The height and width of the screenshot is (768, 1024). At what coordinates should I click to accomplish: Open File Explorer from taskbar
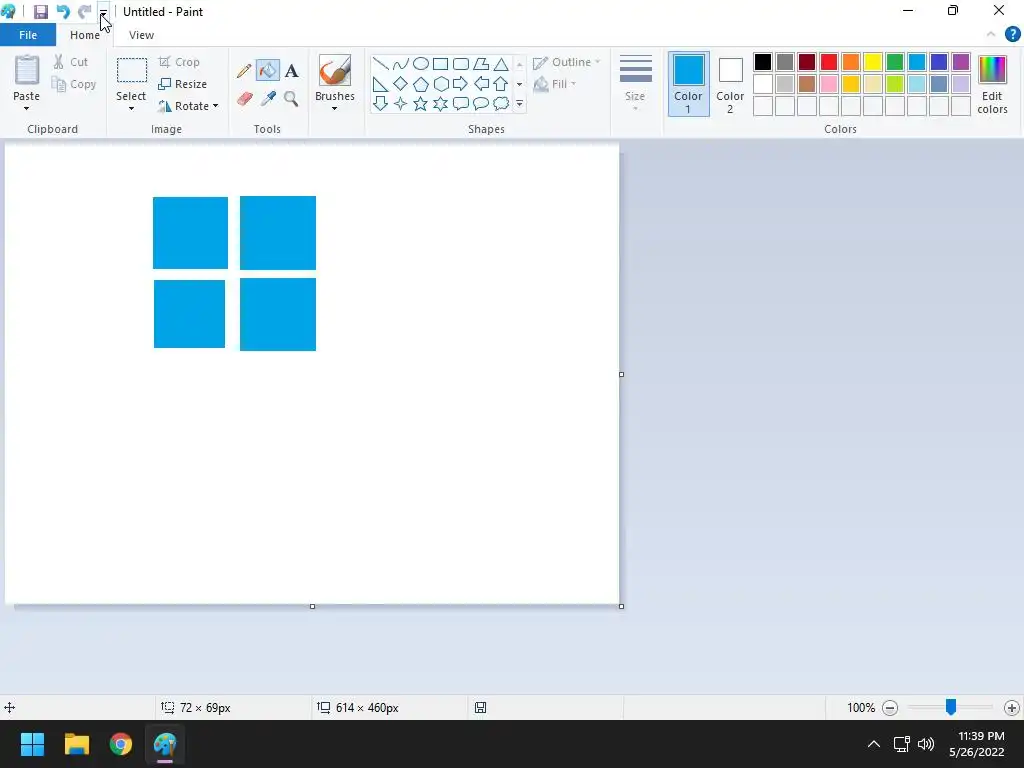click(76, 744)
